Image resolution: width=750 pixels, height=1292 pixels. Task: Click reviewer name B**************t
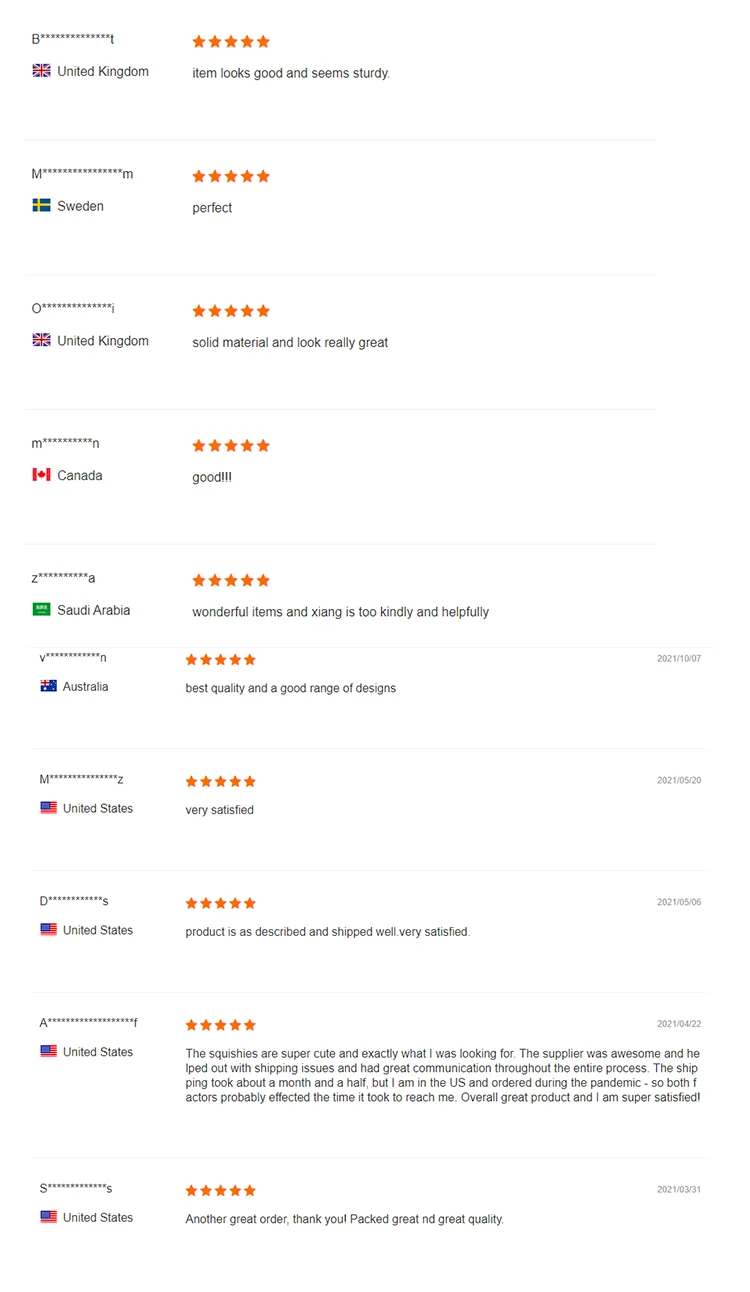pos(73,39)
